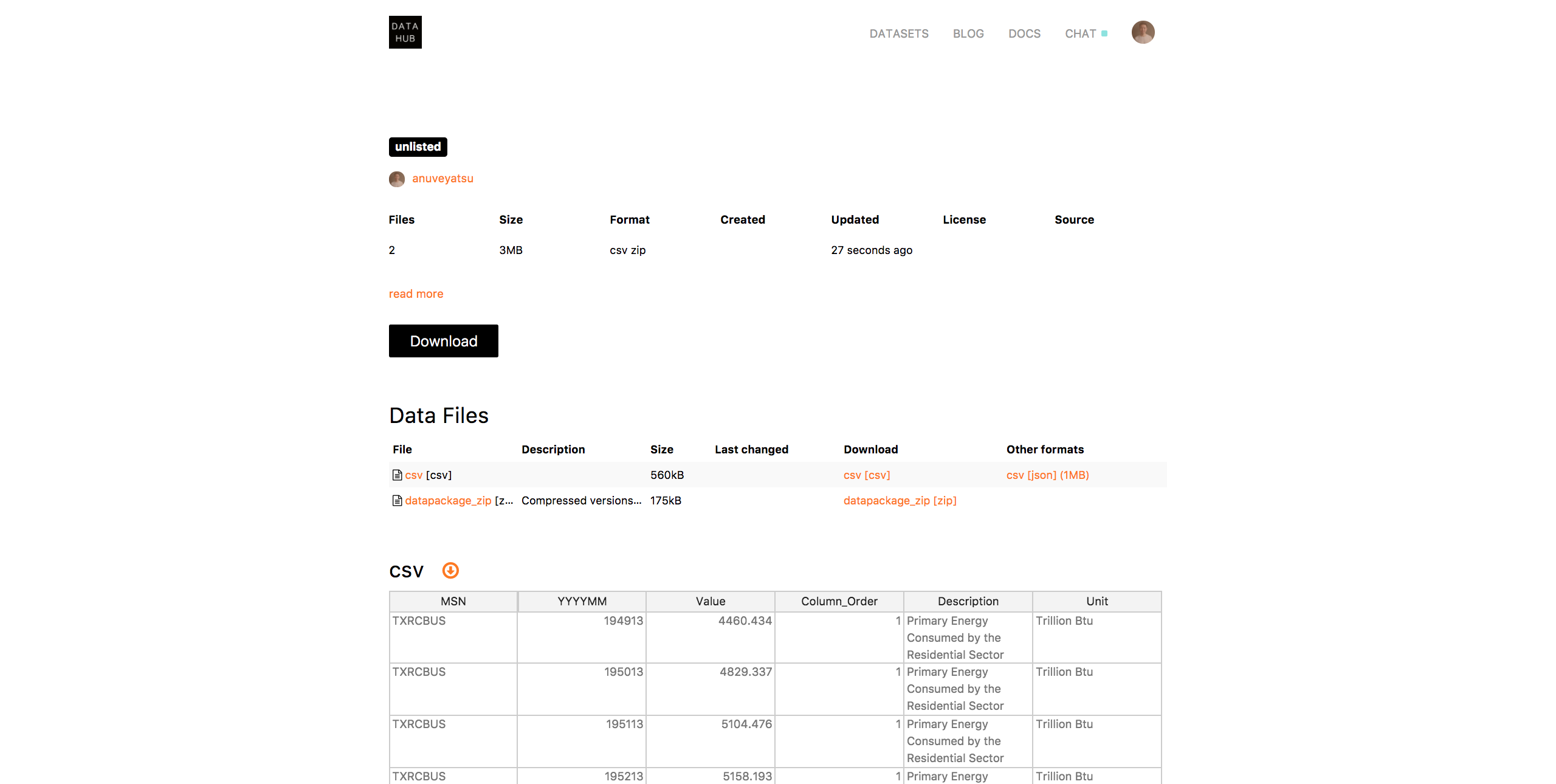Click the file icon beside csv [csv]
The image size is (1556, 784).
397,475
